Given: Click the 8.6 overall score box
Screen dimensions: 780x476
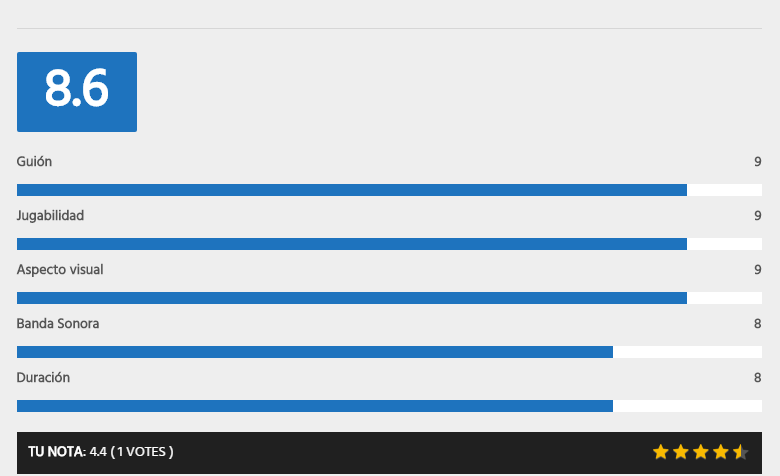Looking at the screenshot, I should [77, 92].
